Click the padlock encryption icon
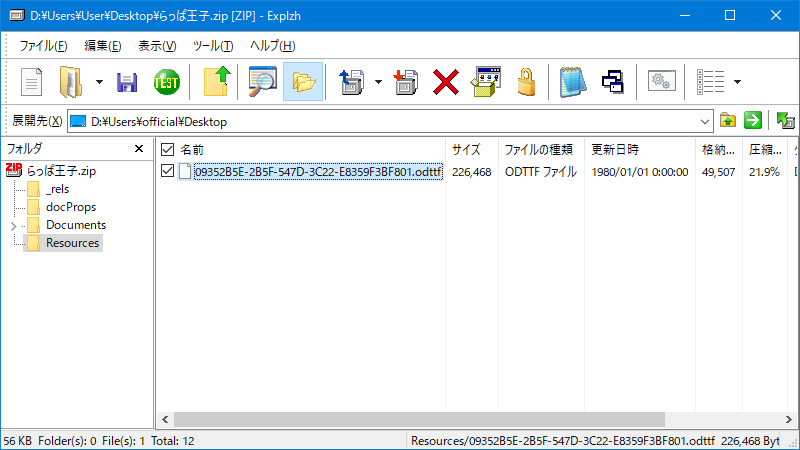Viewport: 800px width, 450px height. 527,82
